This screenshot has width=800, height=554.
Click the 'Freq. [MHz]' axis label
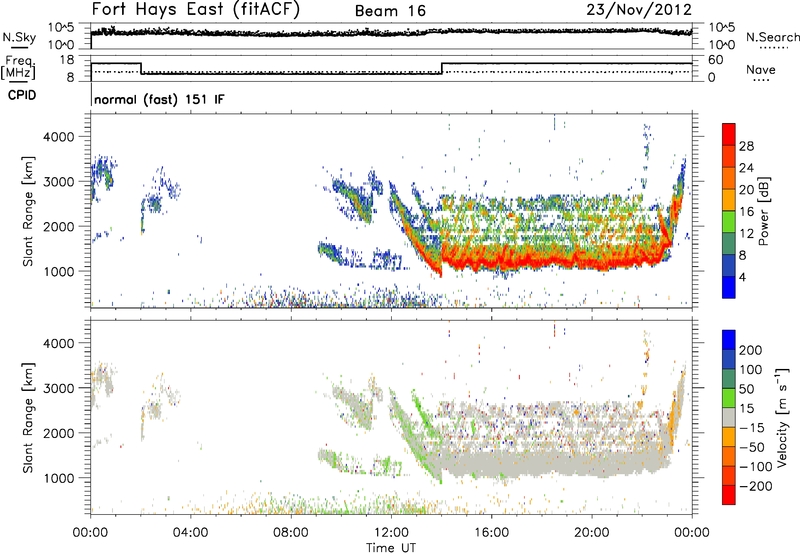click(x=18, y=67)
